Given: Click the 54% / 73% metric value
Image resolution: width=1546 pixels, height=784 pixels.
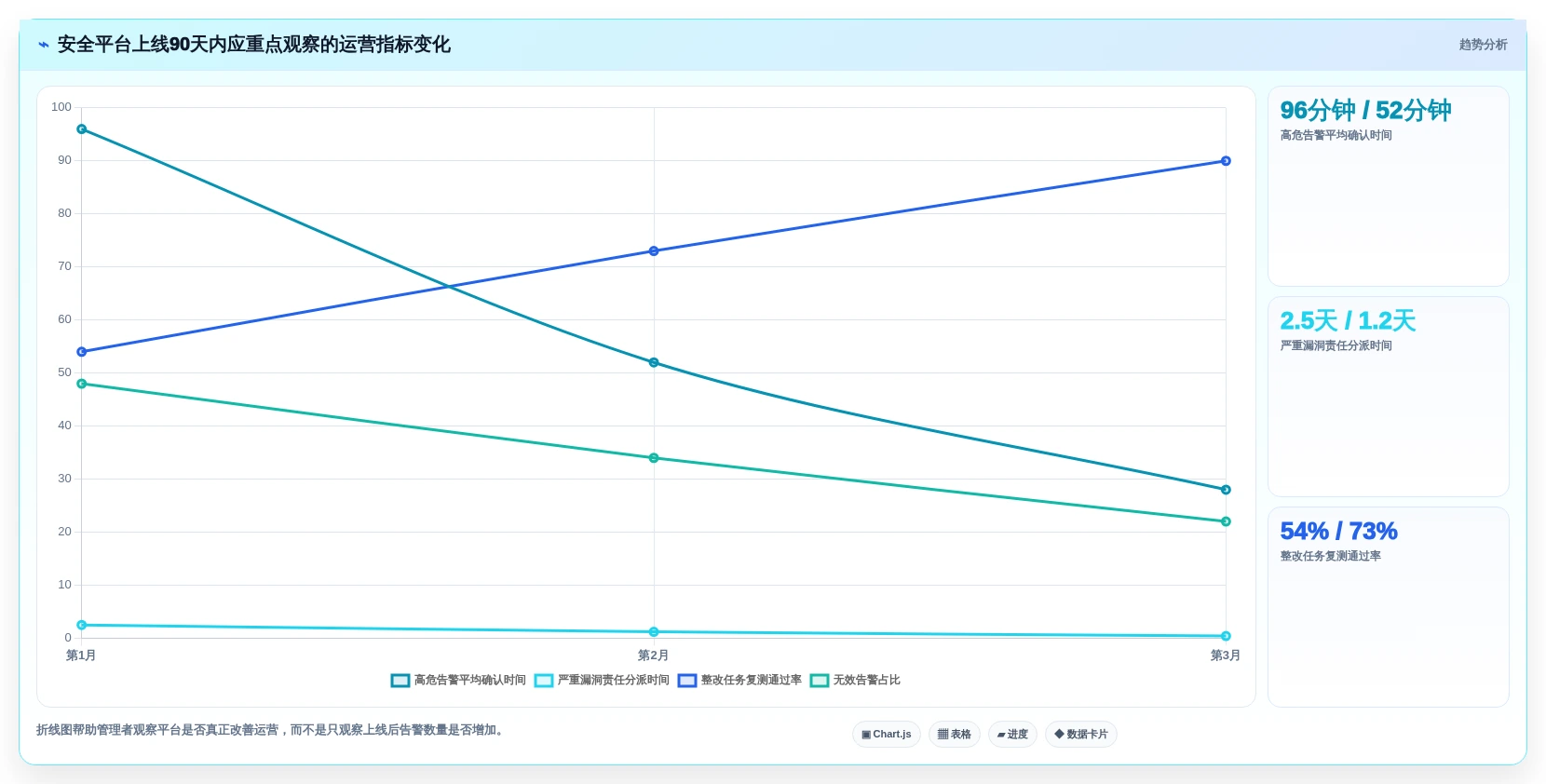Looking at the screenshot, I should 1338,532.
